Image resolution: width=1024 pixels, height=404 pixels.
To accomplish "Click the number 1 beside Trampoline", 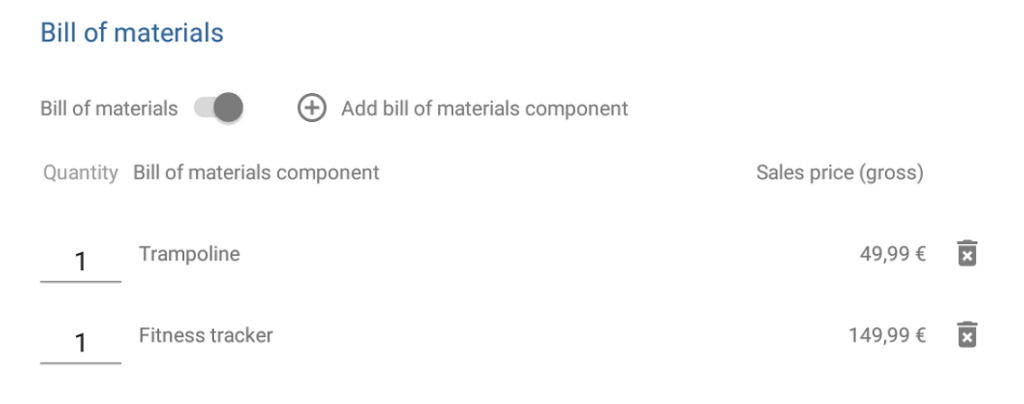I will click(81, 262).
